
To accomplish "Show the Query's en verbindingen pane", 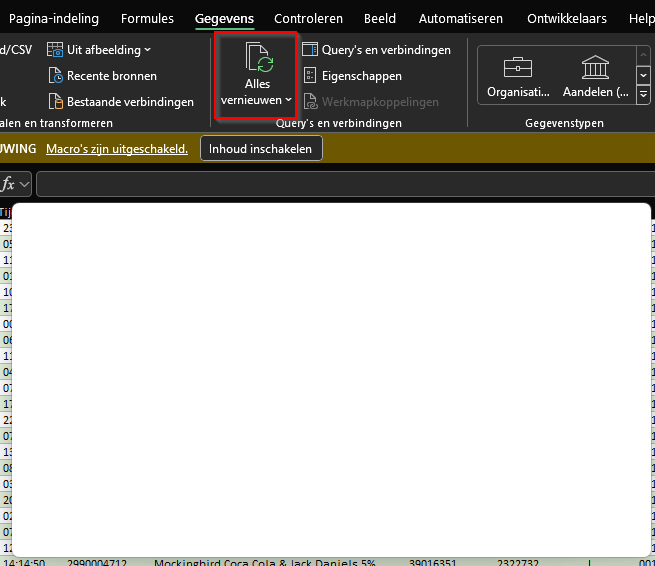I will click(386, 50).
